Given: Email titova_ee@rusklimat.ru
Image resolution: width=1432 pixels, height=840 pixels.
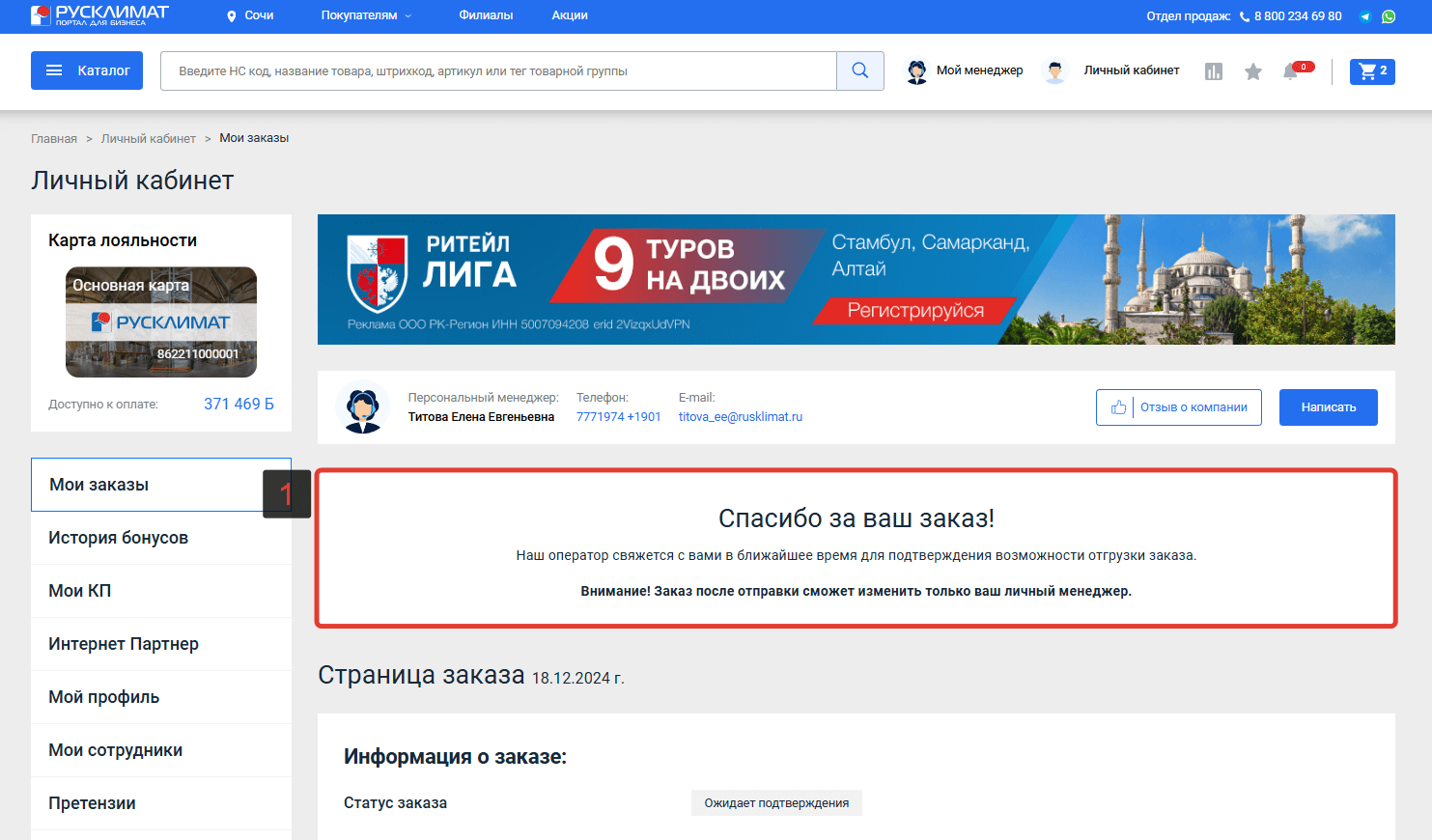Looking at the screenshot, I should 741,417.
